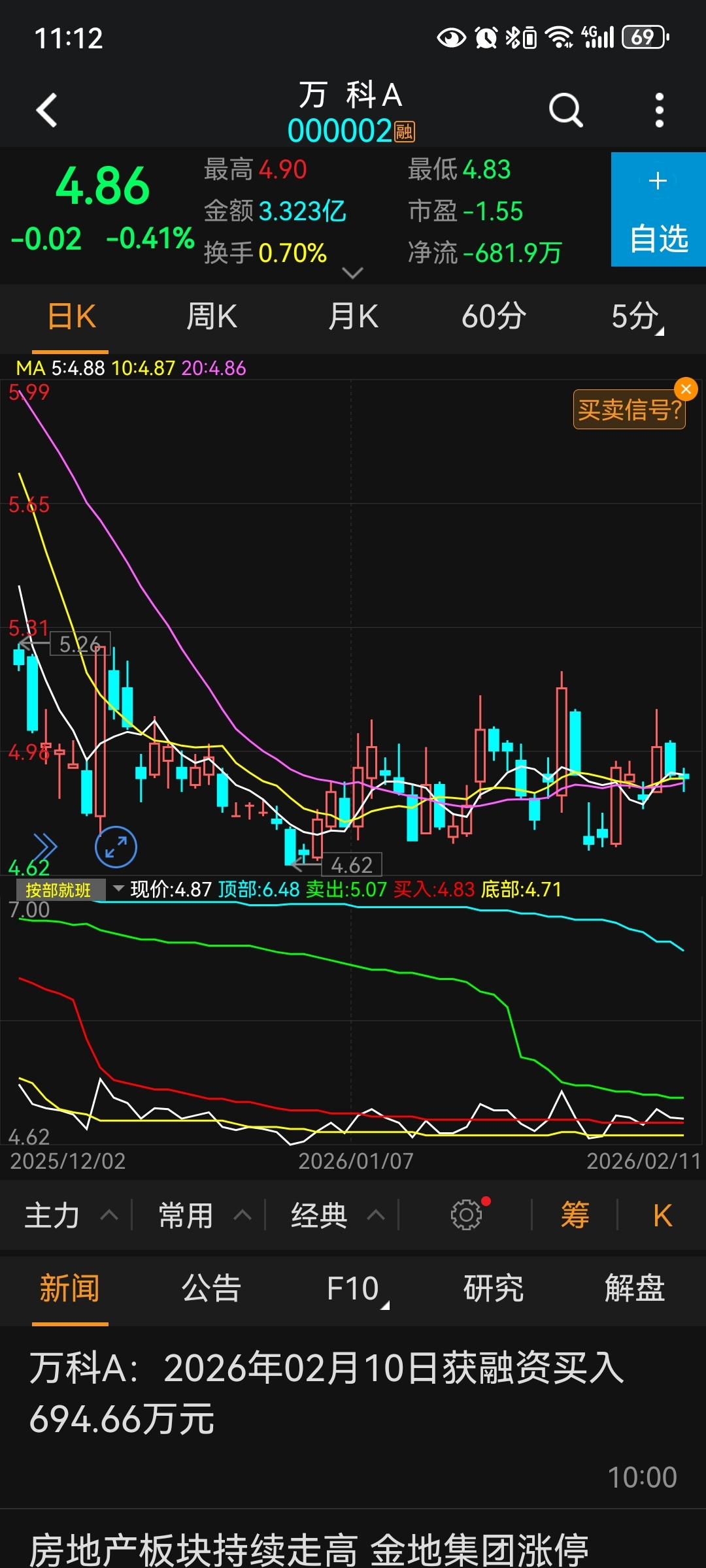
Task: Toggle K chart overlay mode
Action: tap(662, 1216)
